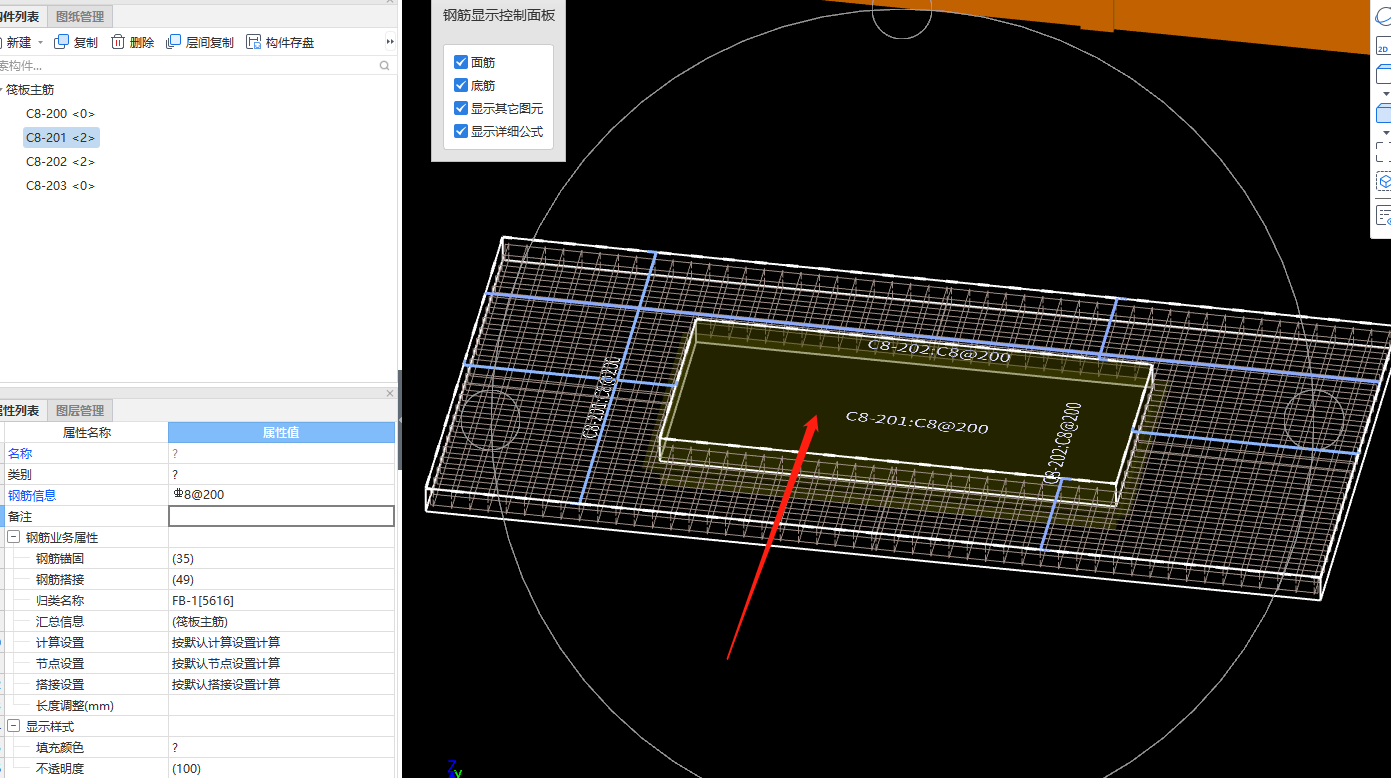
Task: Click the 构件存盘 save component icon
Action: click(x=254, y=42)
